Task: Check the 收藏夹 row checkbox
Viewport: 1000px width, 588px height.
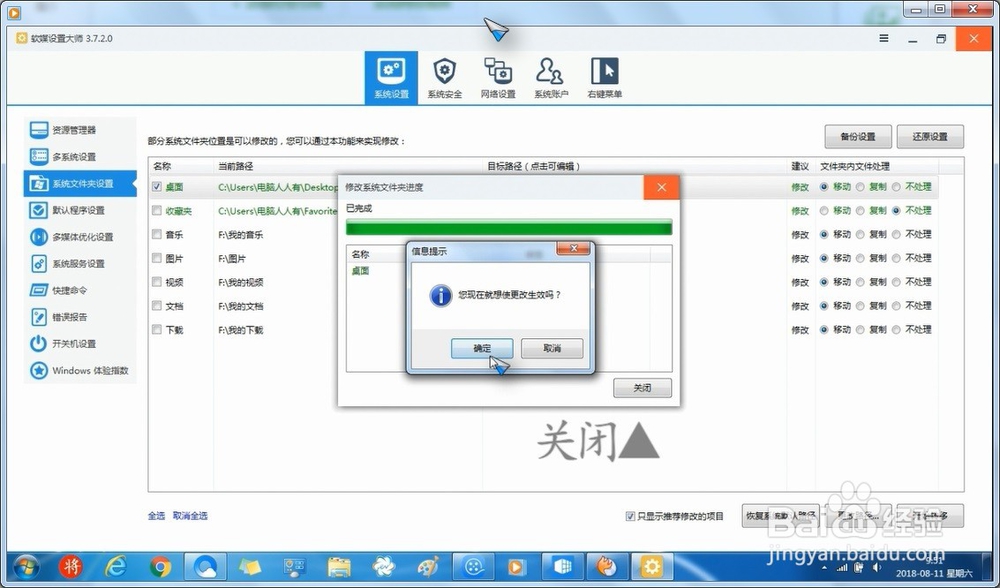Action: 157,210
